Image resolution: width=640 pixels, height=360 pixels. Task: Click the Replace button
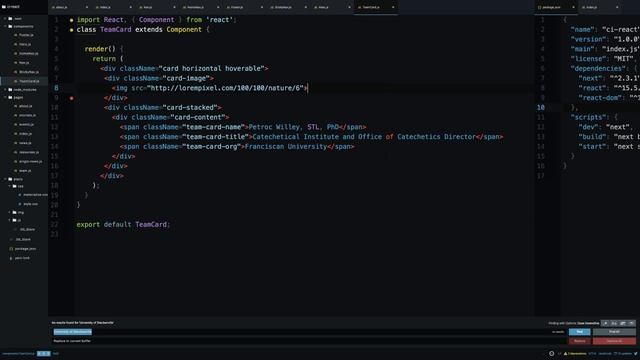pyautogui.click(x=579, y=341)
